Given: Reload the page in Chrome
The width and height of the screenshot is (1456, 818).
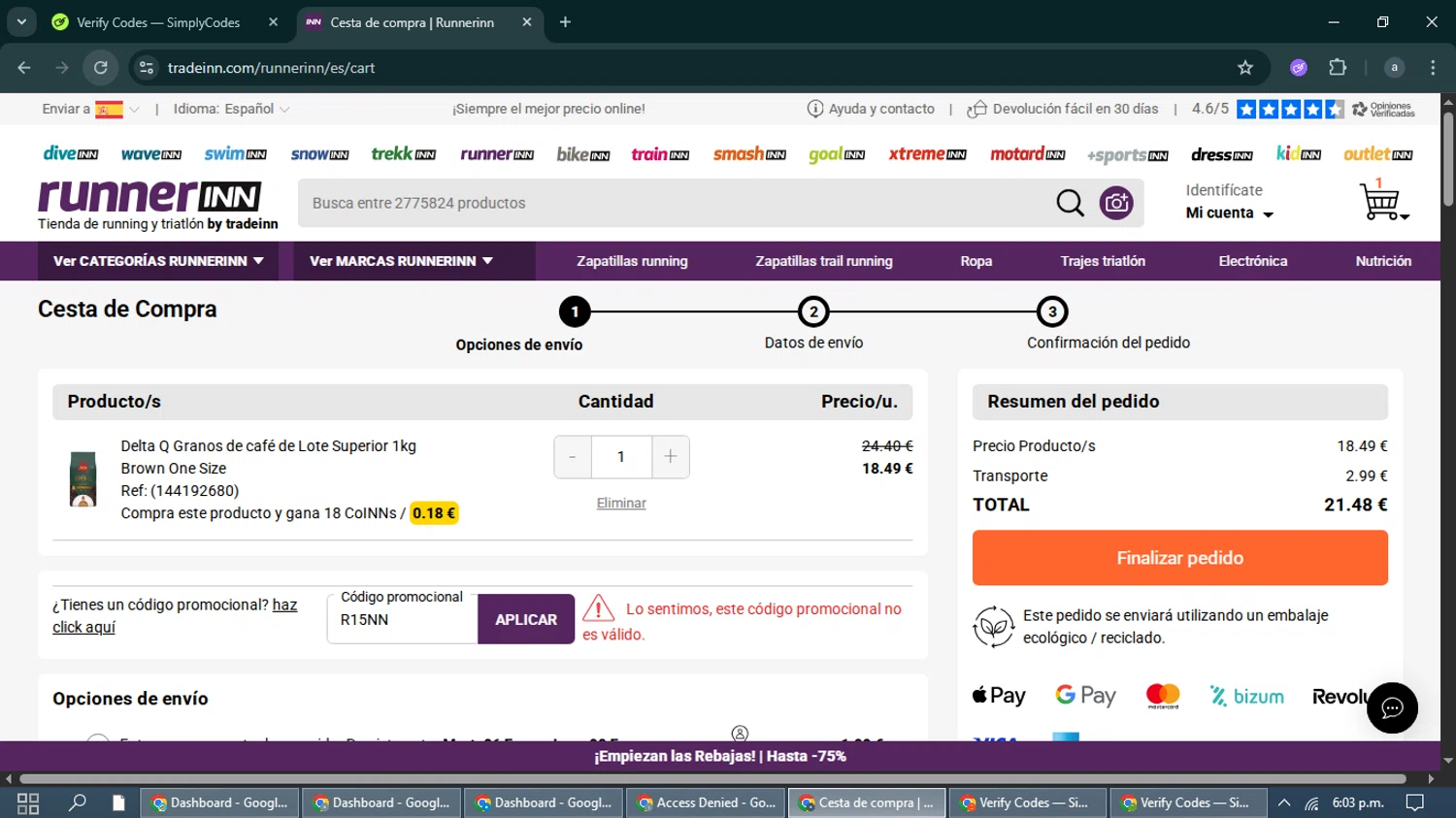Looking at the screenshot, I should point(100,67).
